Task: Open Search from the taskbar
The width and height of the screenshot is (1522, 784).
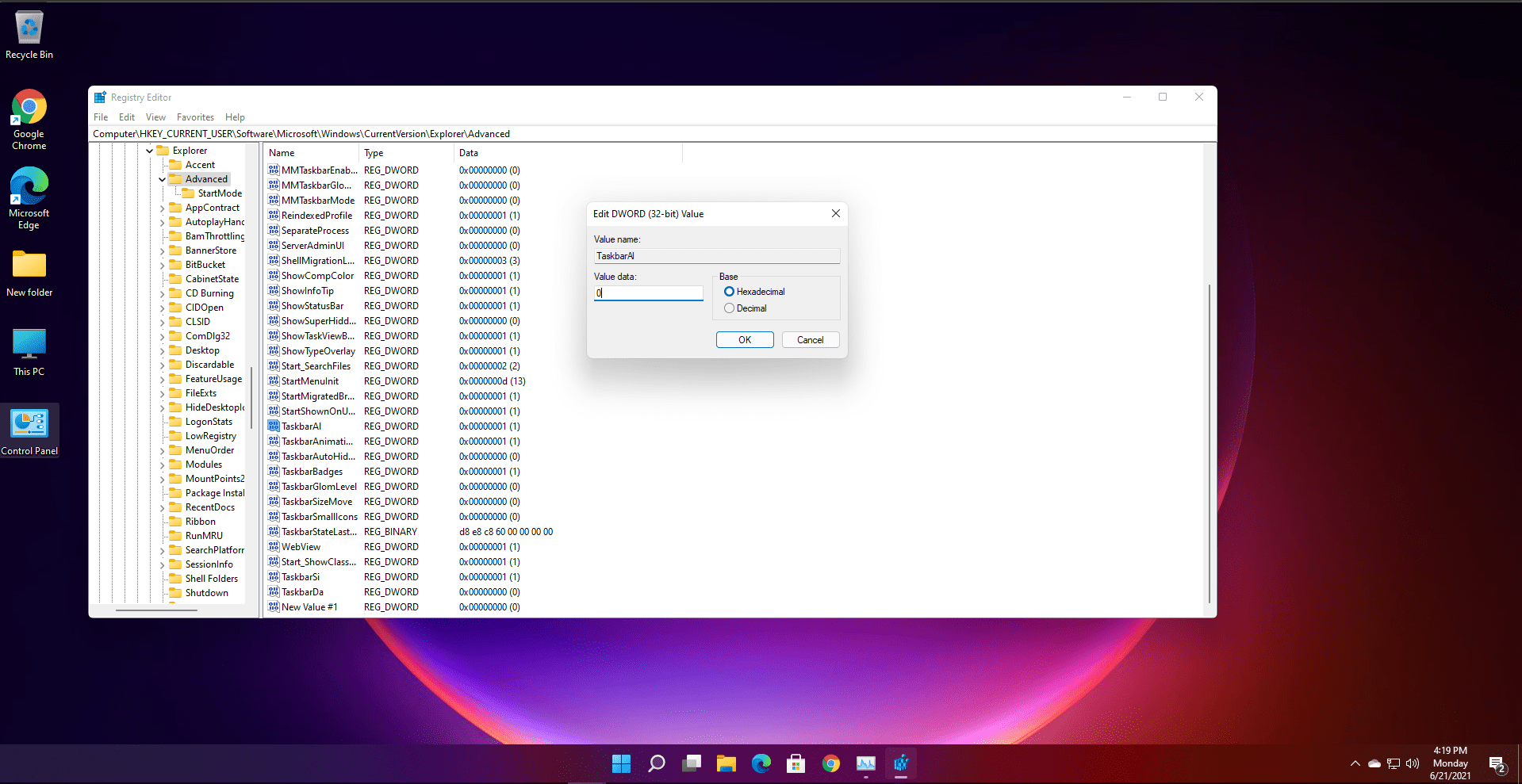Action: coord(656,763)
